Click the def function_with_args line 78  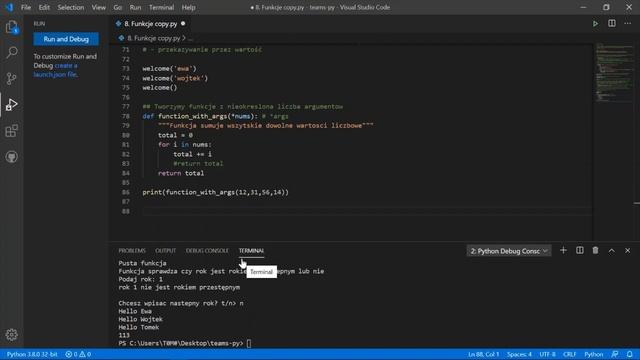pyautogui.click(x=216, y=116)
